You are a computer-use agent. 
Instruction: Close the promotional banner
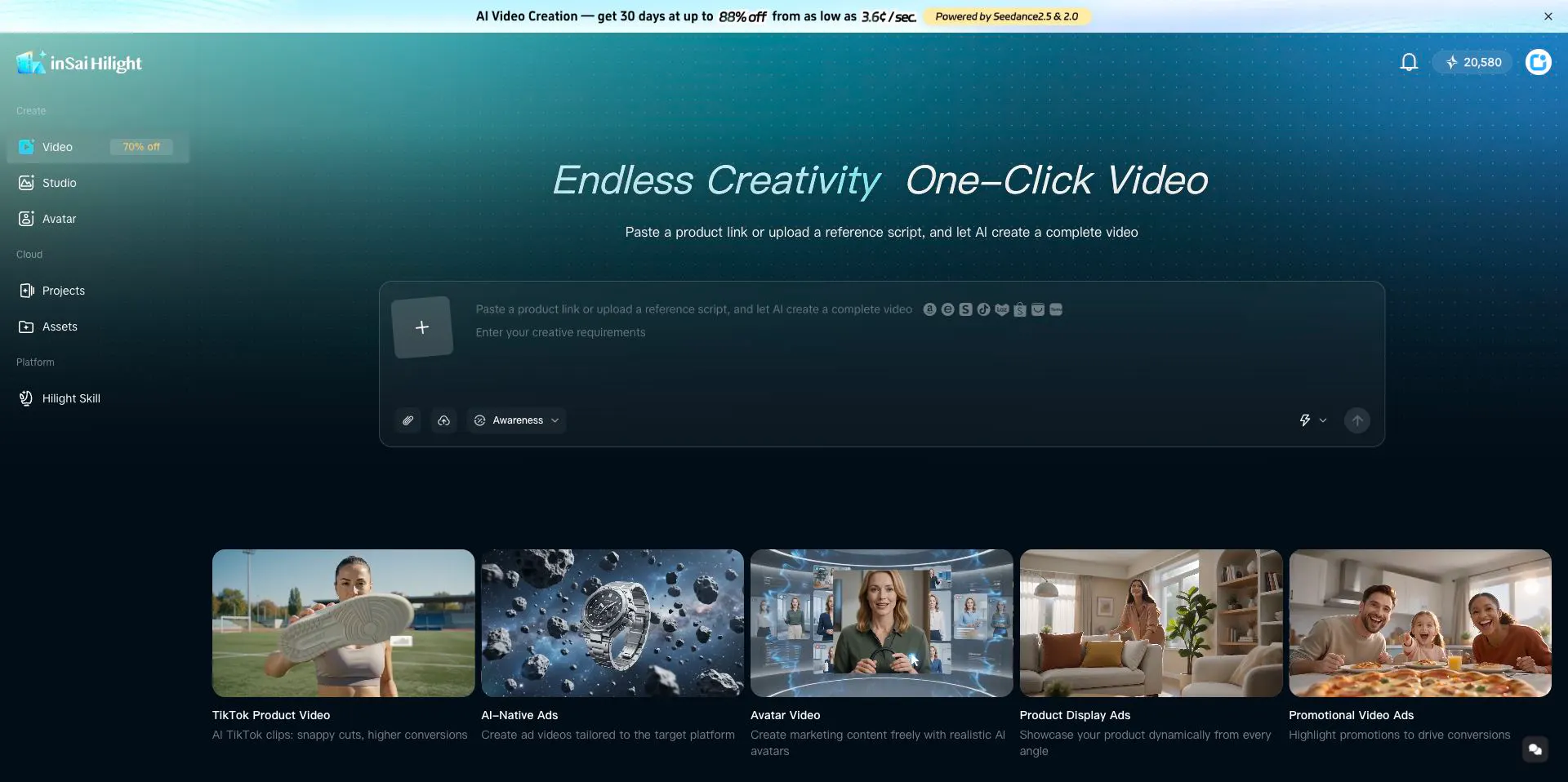(1548, 16)
